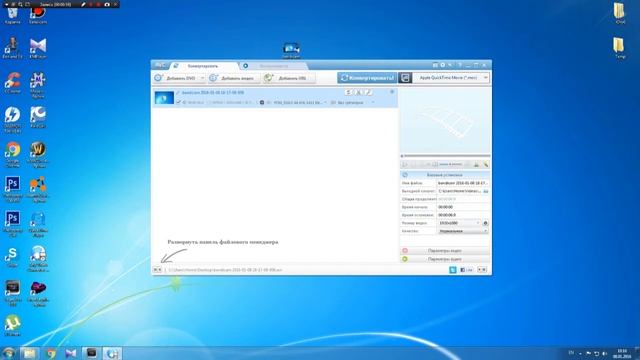Screen dimensions: 640x360
Task: Start conversion with the Конвертировать! button
Action: 367,78
